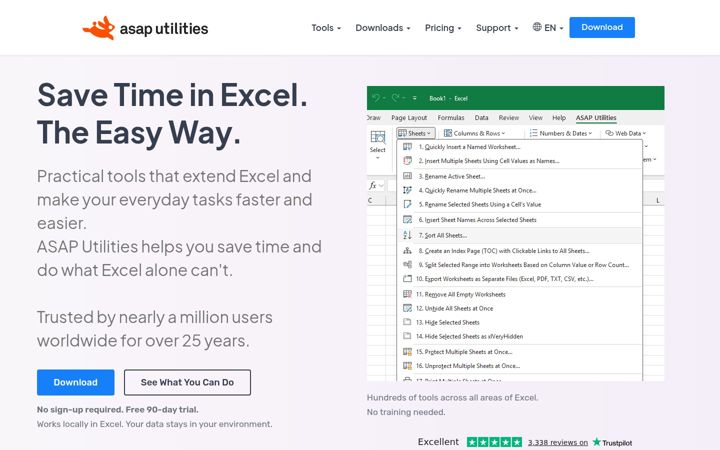The width and height of the screenshot is (720, 450).
Task: Switch to the Data ribbon tab
Action: 481,118
